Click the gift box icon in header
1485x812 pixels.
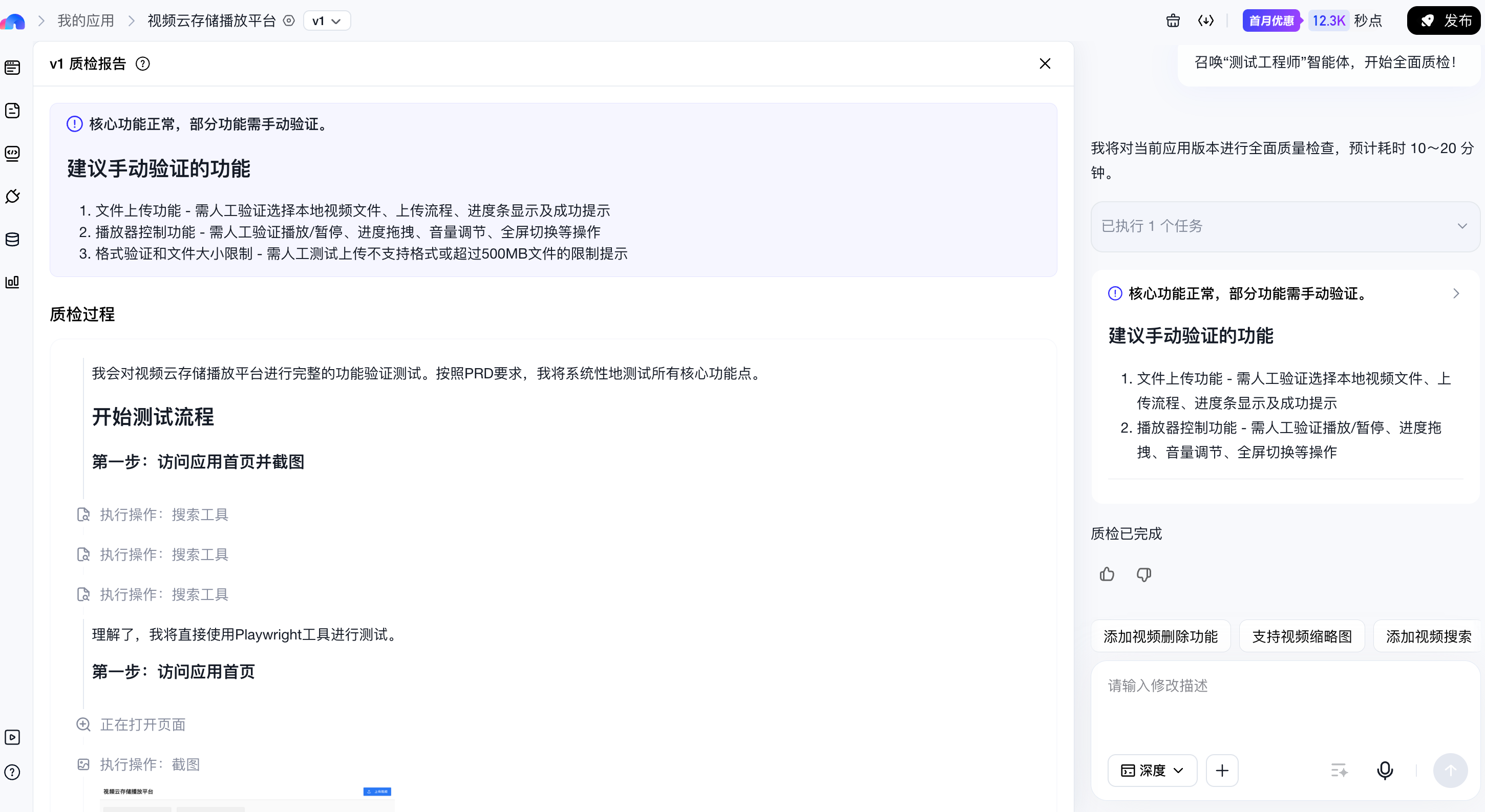pos(1173,21)
